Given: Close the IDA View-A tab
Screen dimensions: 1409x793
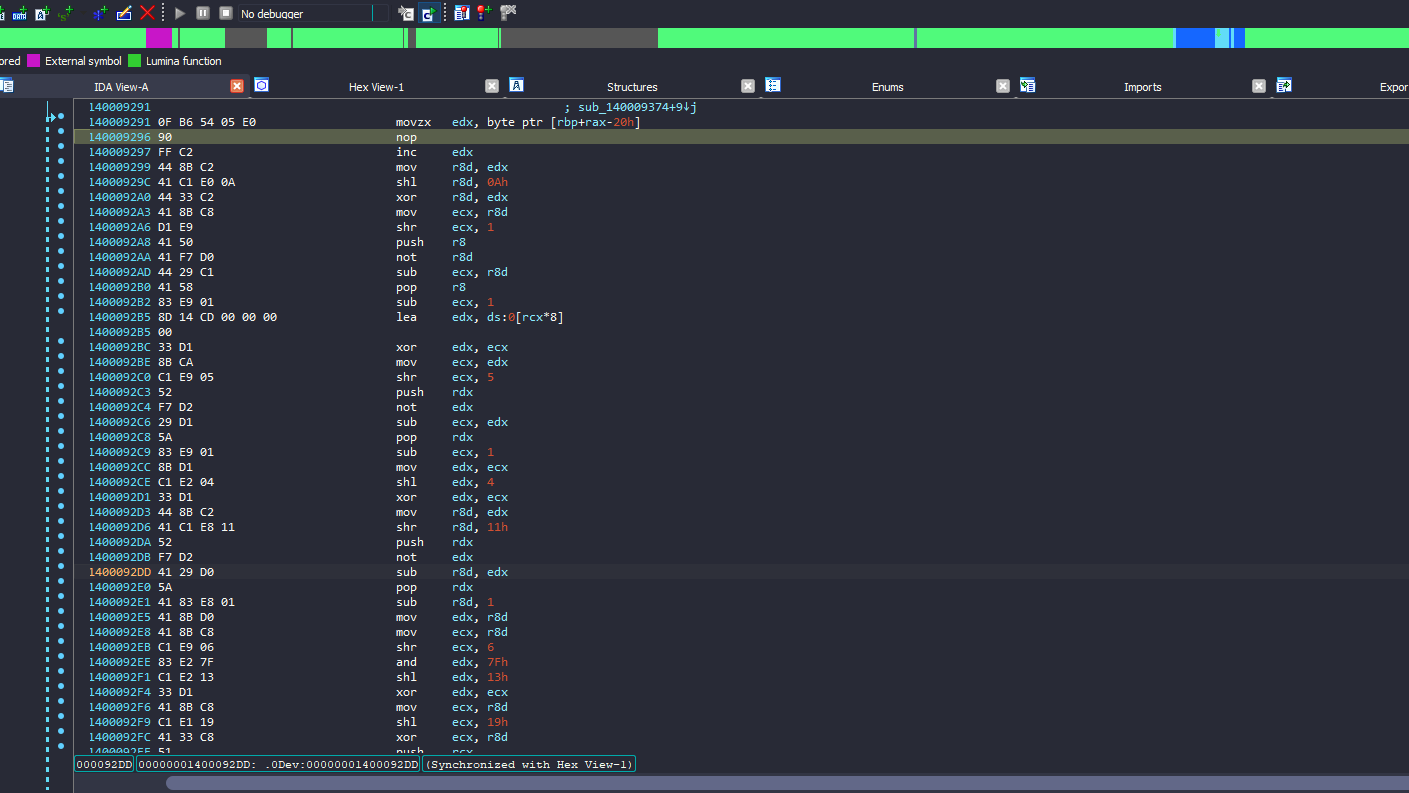Looking at the screenshot, I should [x=237, y=87].
